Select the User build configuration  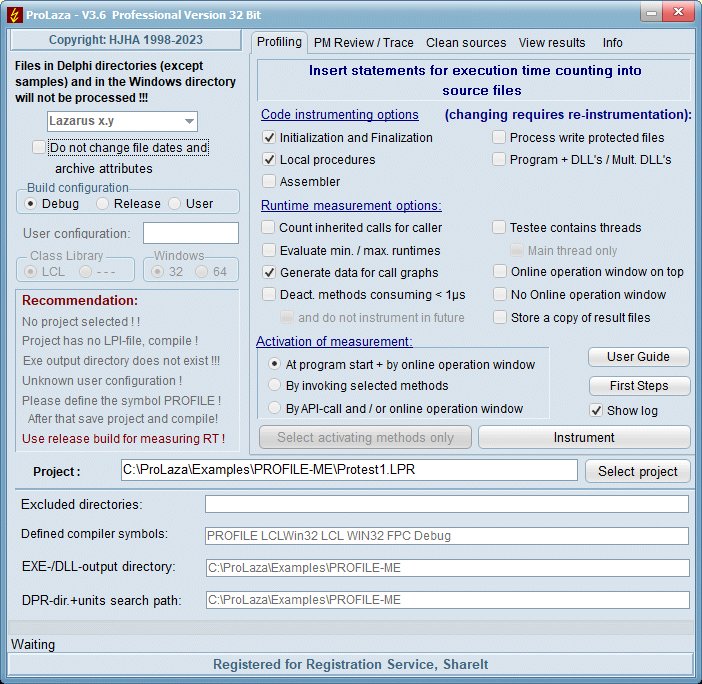pyautogui.click(x=175, y=203)
